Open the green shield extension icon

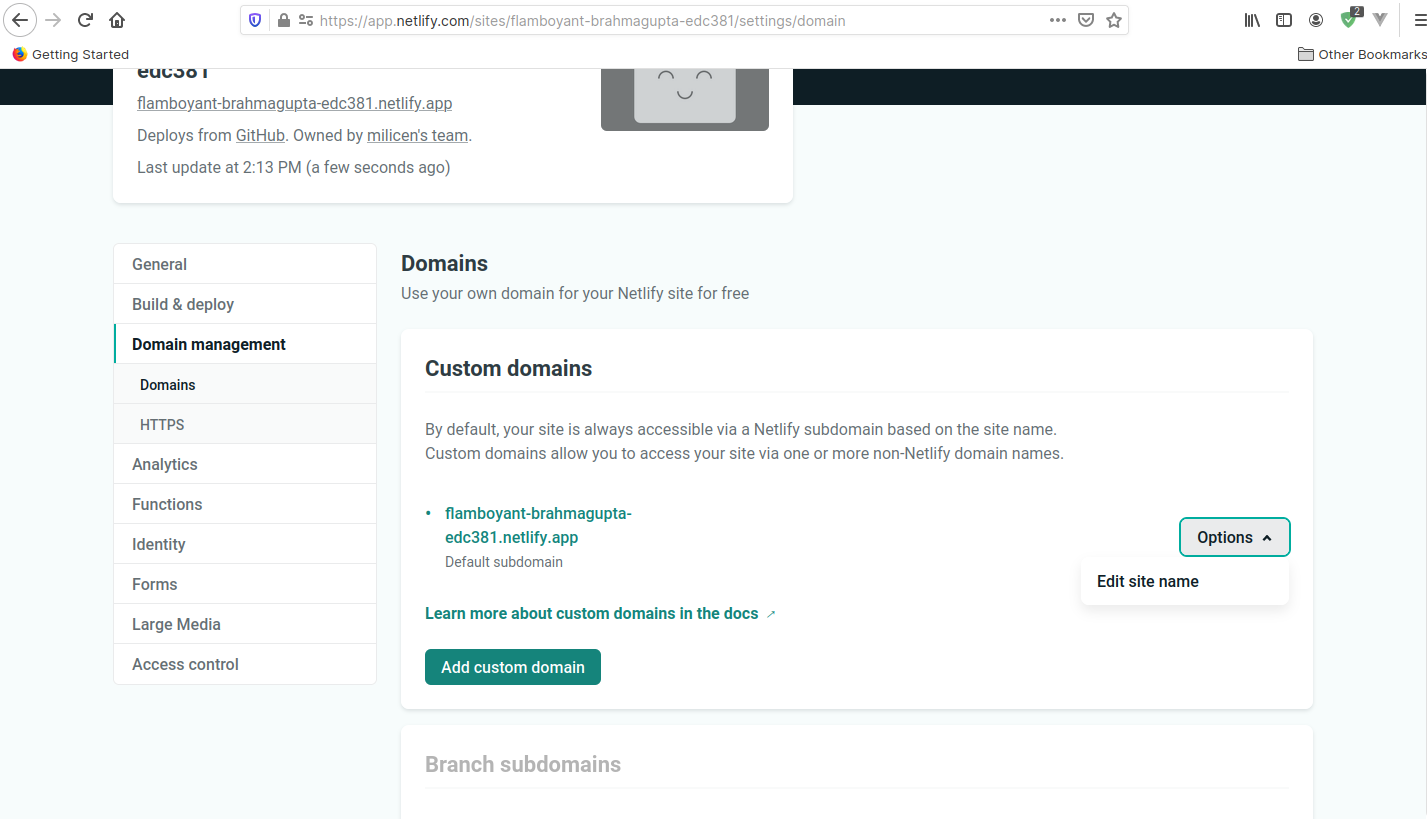tap(1350, 19)
